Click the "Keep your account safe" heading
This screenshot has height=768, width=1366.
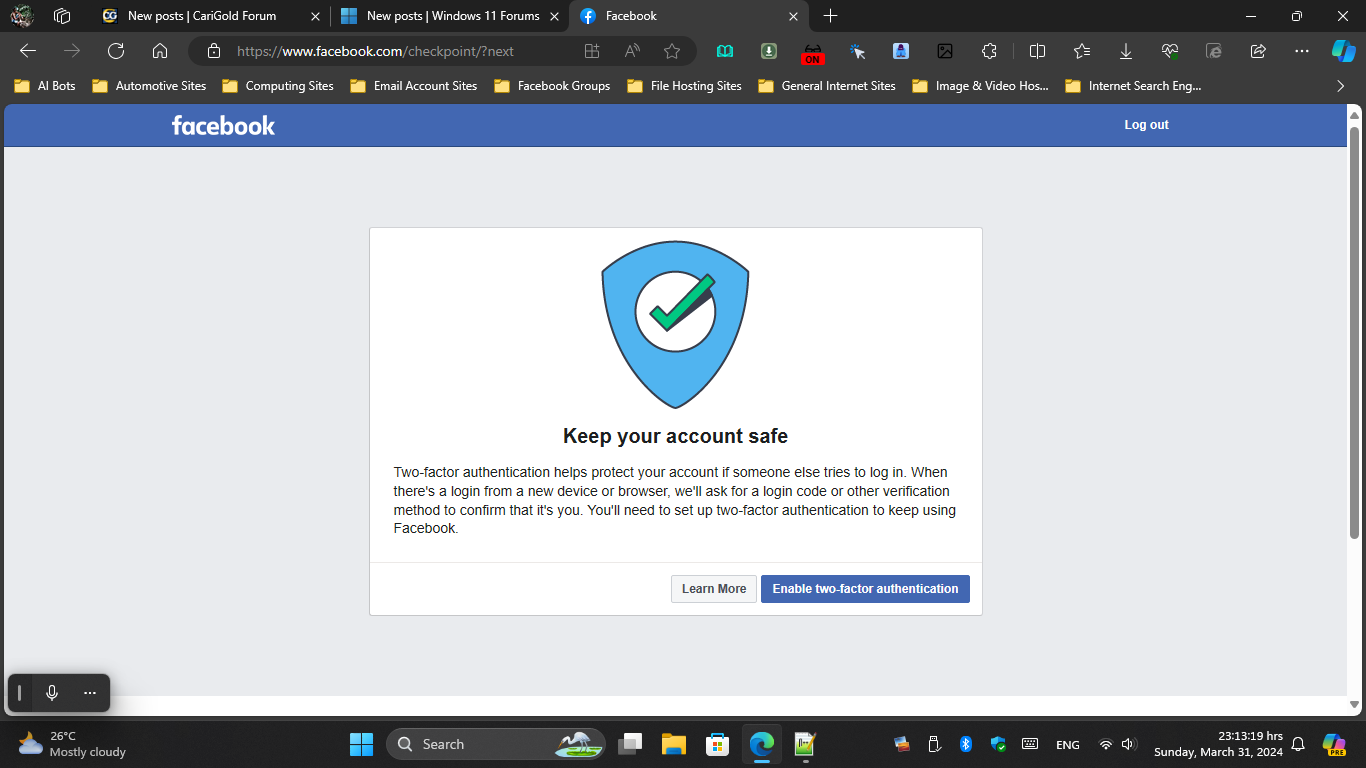676,436
